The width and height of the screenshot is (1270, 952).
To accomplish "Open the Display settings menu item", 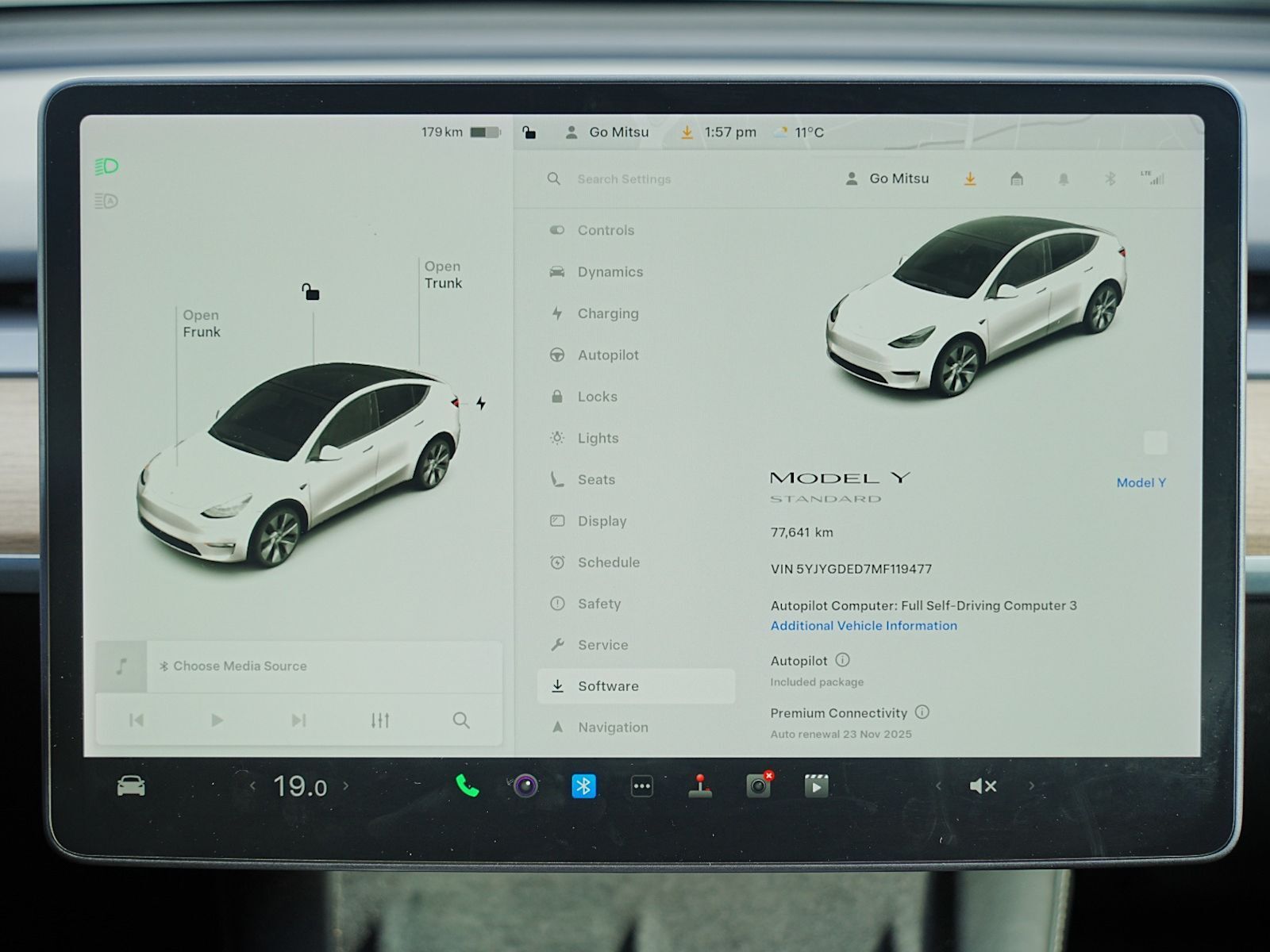I will coord(602,521).
